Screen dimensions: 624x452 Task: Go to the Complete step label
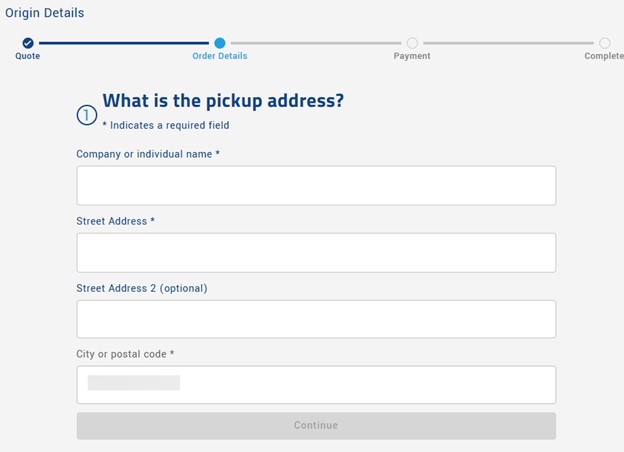pos(604,56)
